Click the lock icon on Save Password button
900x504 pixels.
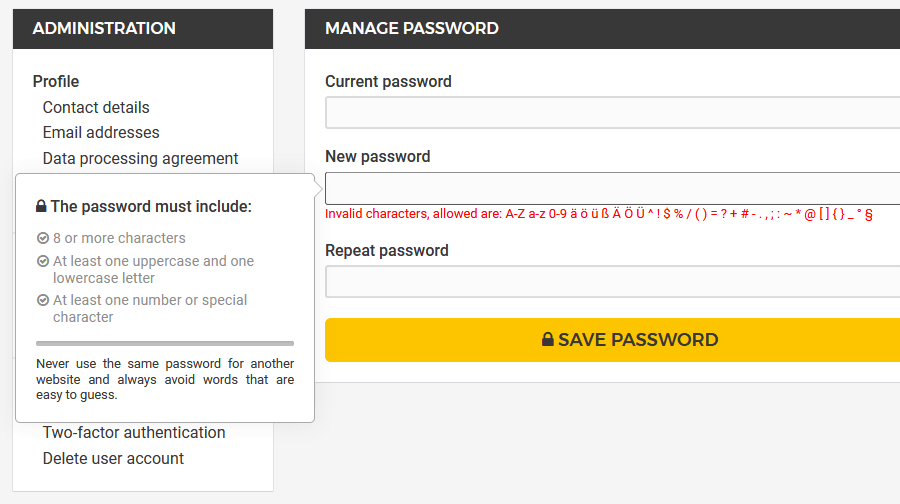pyautogui.click(x=547, y=340)
